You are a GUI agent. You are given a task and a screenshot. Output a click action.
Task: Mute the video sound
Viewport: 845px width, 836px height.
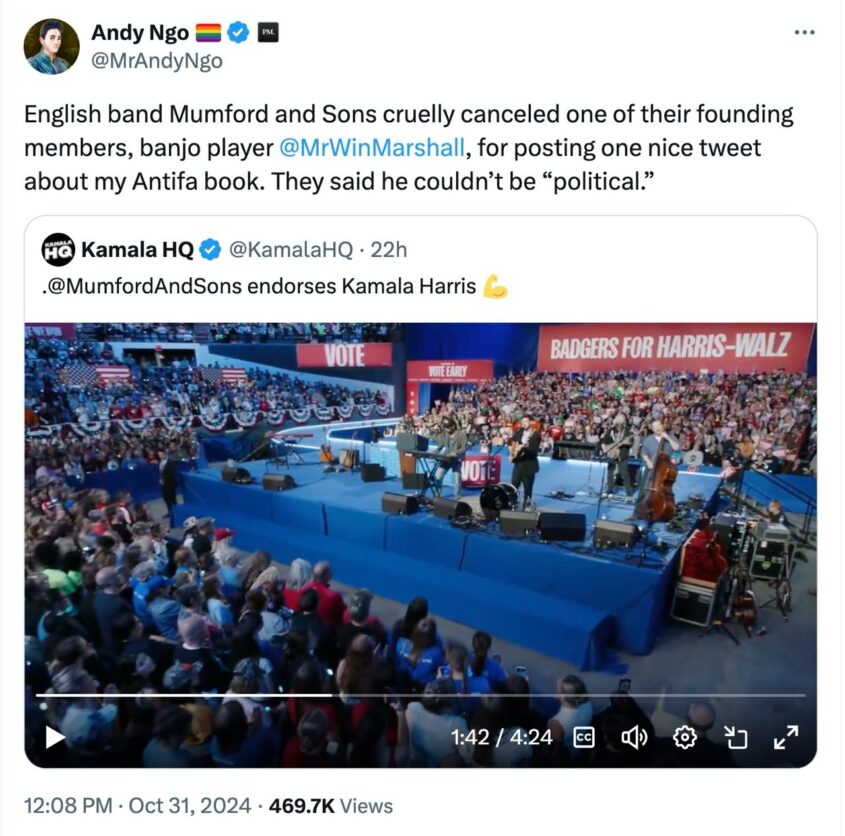[634, 737]
